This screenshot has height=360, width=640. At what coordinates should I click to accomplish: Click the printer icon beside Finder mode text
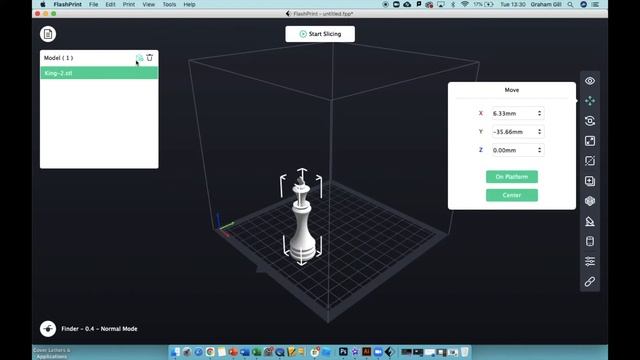(x=48, y=329)
